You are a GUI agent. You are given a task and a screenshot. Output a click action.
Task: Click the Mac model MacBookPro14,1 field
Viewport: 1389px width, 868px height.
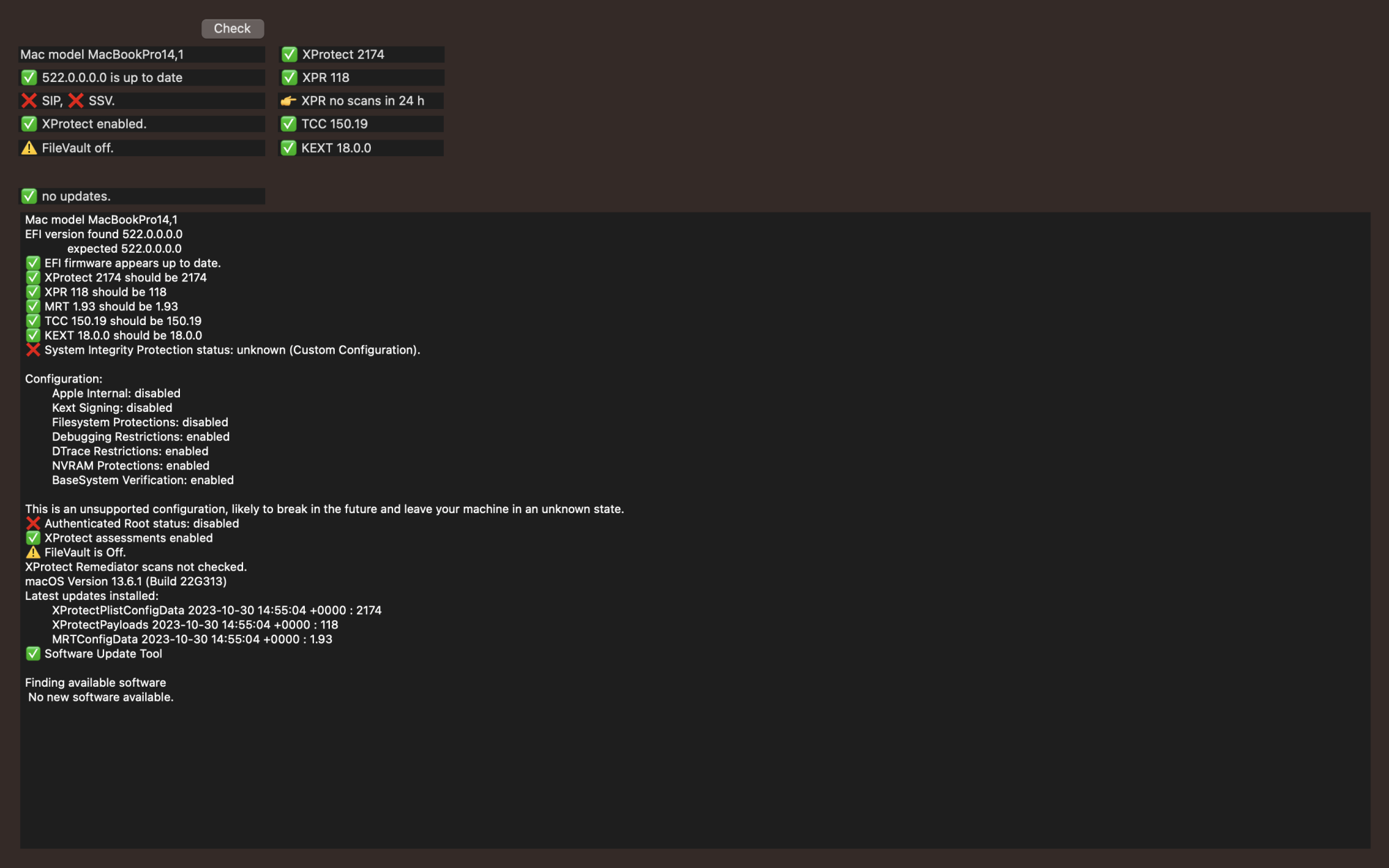coord(142,54)
